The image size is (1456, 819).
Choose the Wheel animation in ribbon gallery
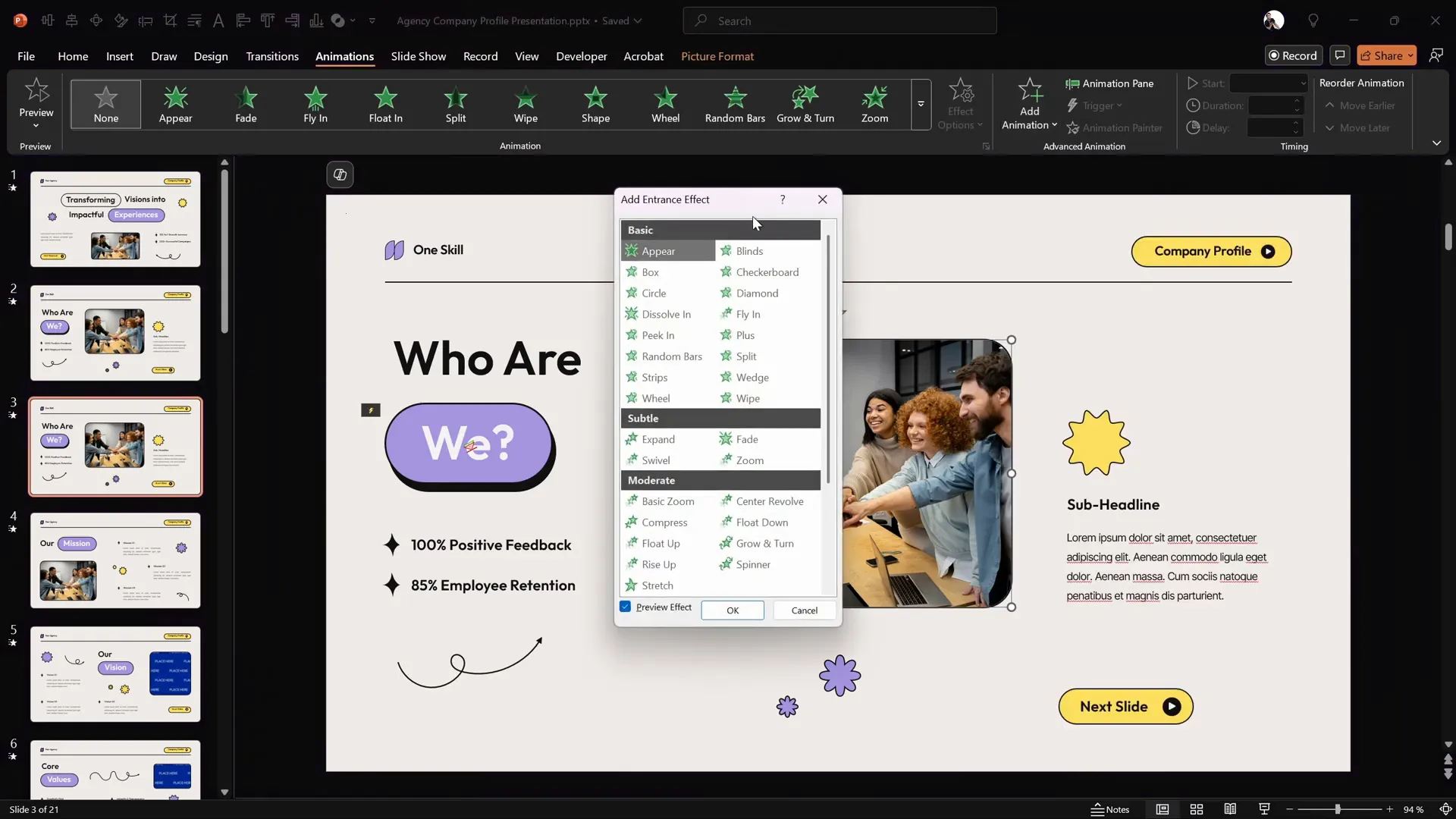pos(665,104)
